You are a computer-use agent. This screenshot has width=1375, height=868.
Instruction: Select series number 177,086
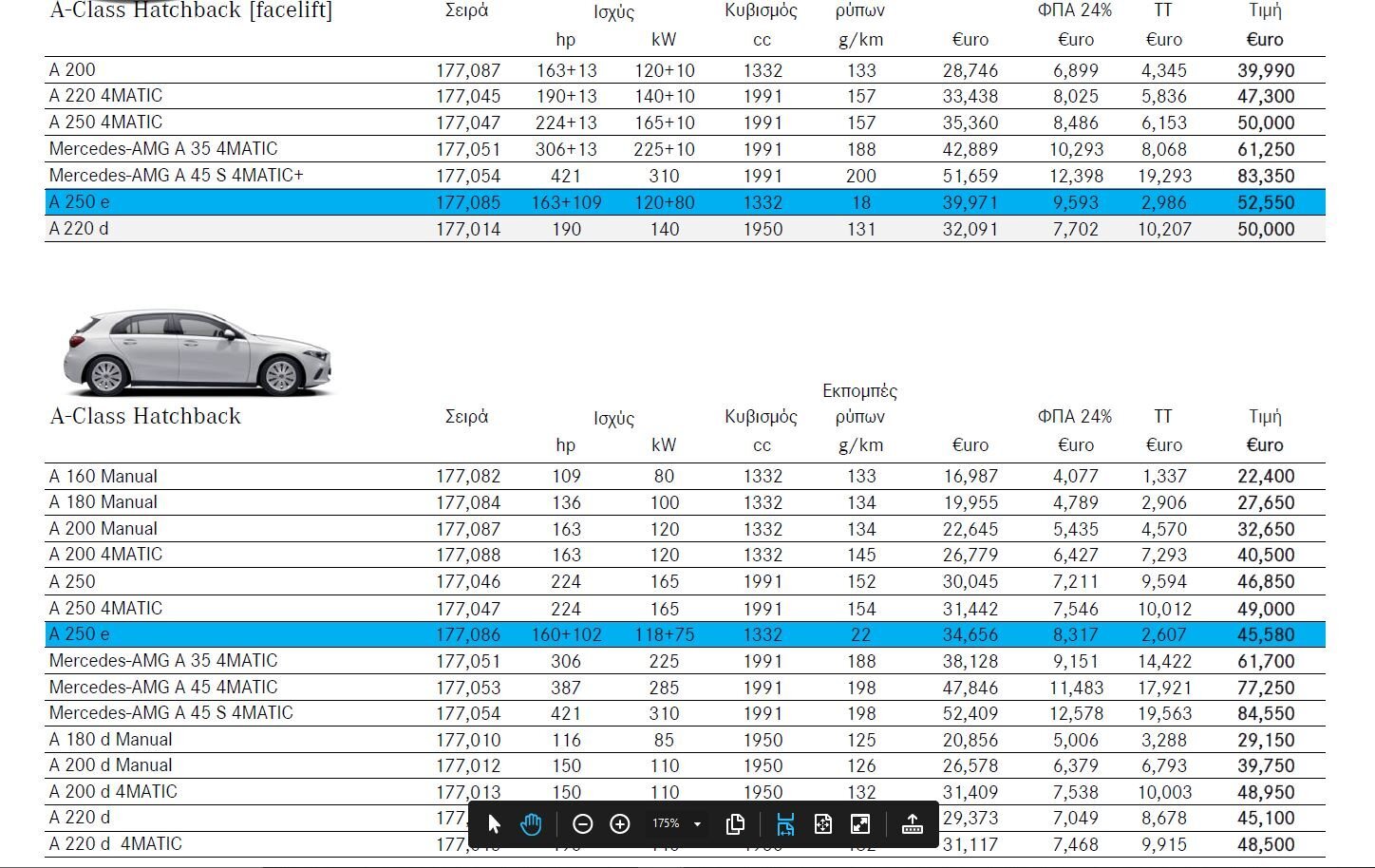(468, 634)
